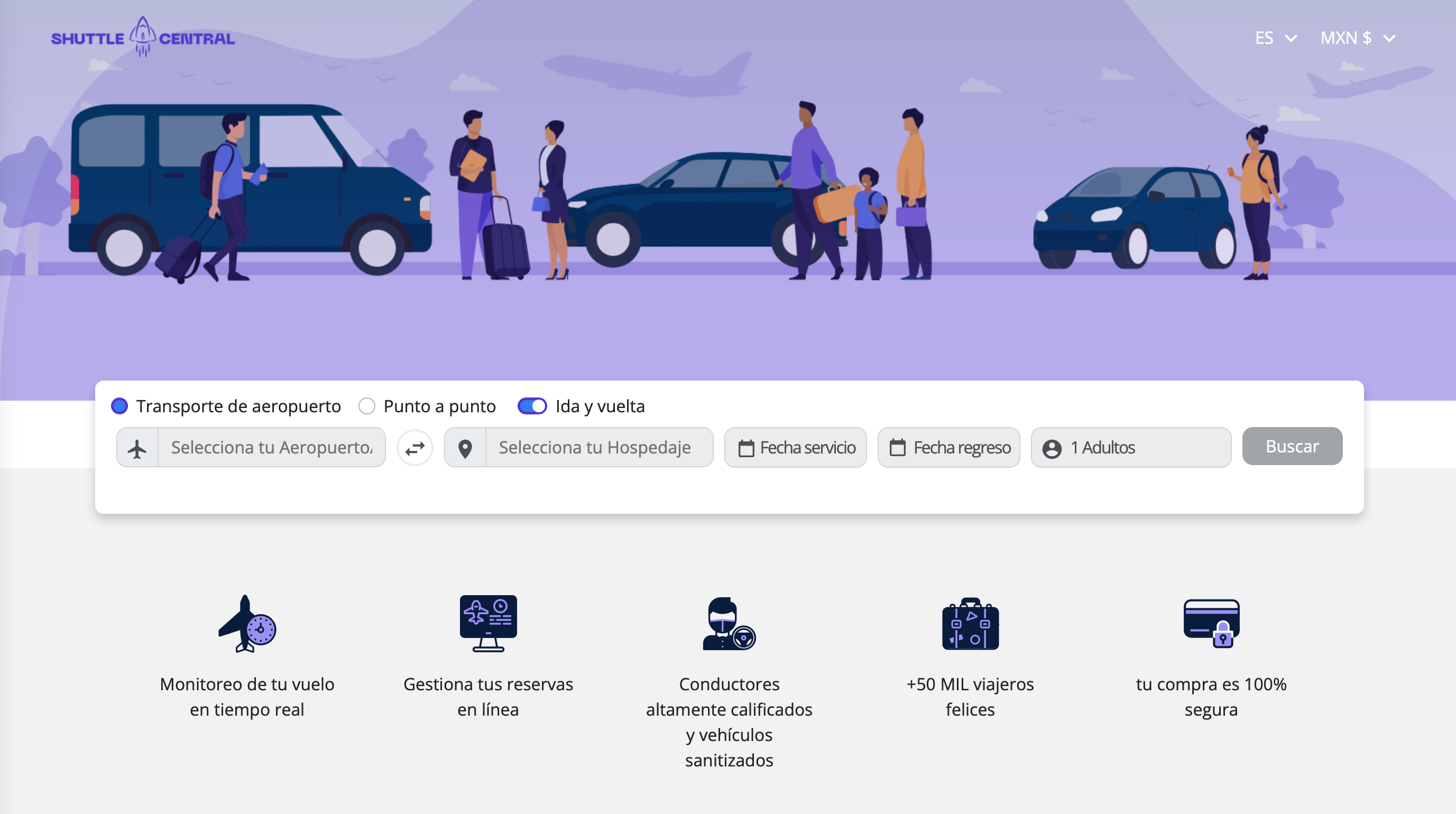
Task: Click the flight monitoring airplane clock icon
Action: [246, 624]
